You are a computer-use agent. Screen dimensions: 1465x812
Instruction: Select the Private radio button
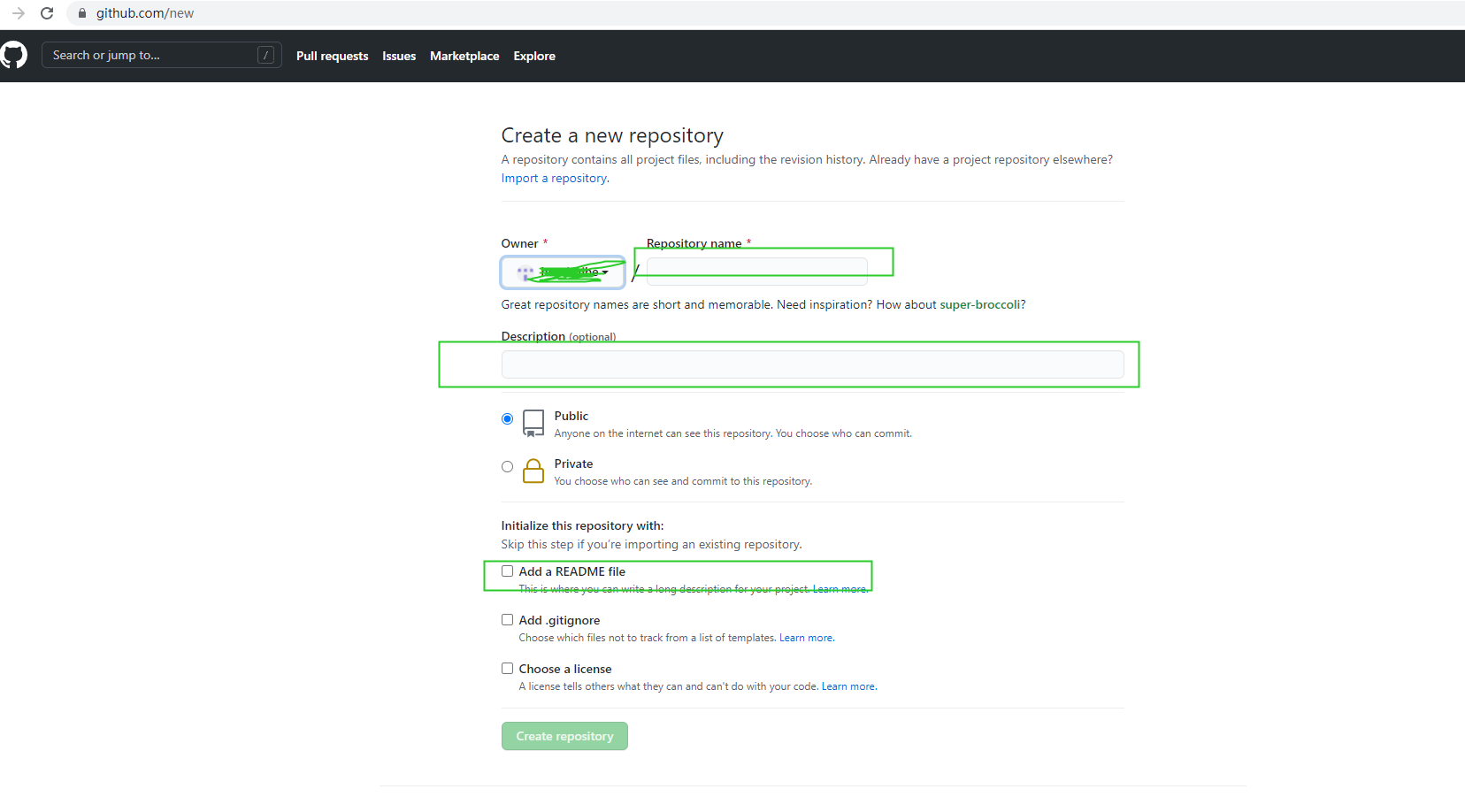tap(507, 466)
